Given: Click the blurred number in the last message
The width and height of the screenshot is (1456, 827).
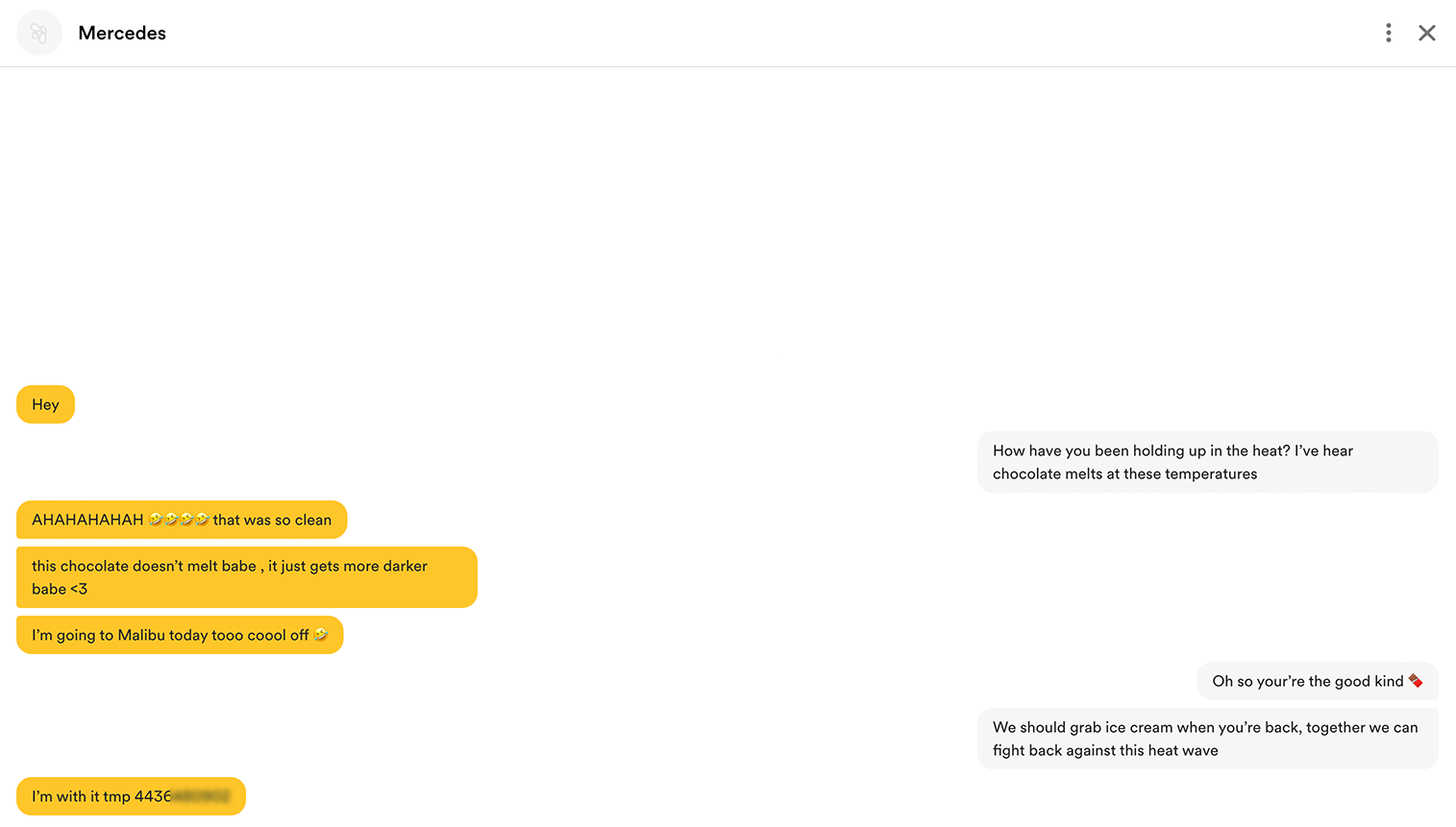Looking at the screenshot, I should [x=201, y=796].
